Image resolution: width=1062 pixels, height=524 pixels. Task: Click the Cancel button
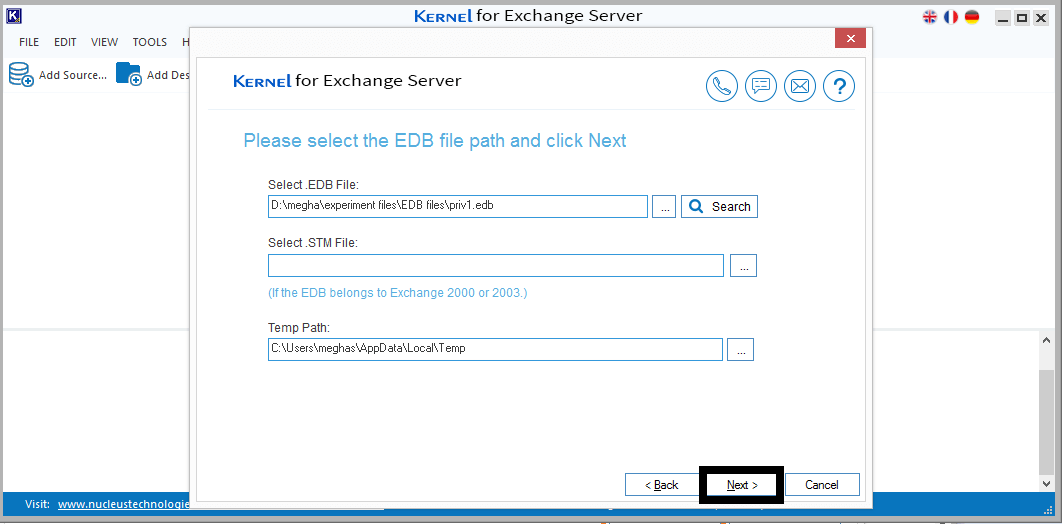pyautogui.click(x=822, y=485)
